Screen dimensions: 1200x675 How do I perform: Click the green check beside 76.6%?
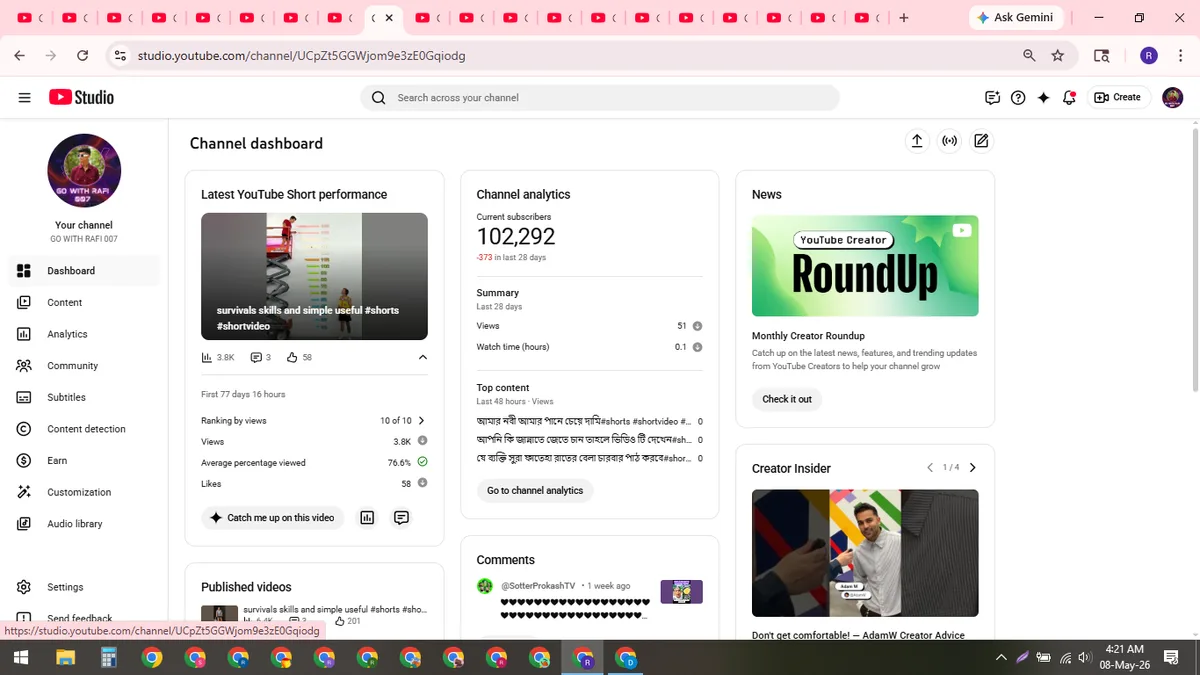click(x=422, y=462)
